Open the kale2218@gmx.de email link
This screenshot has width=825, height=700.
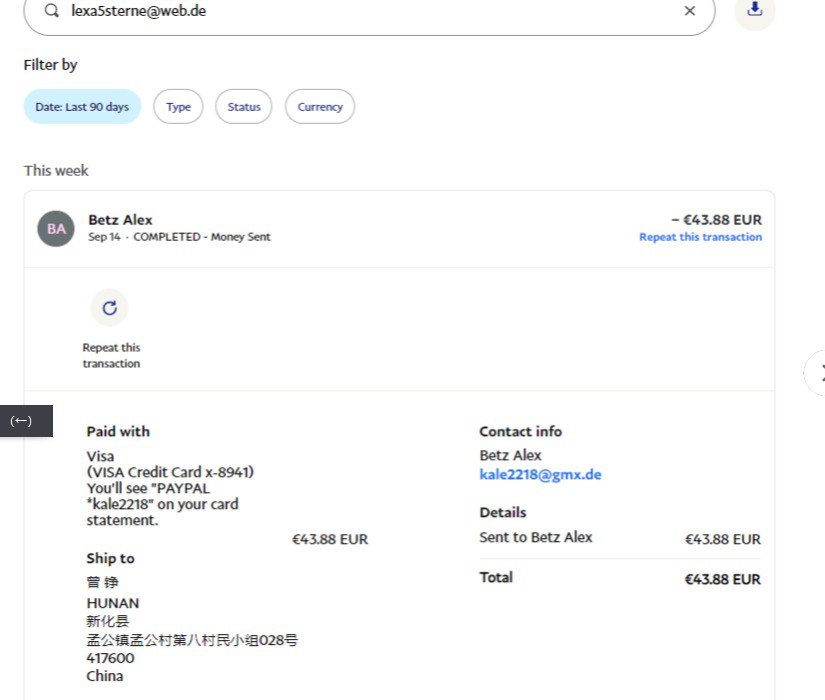(x=540, y=475)
